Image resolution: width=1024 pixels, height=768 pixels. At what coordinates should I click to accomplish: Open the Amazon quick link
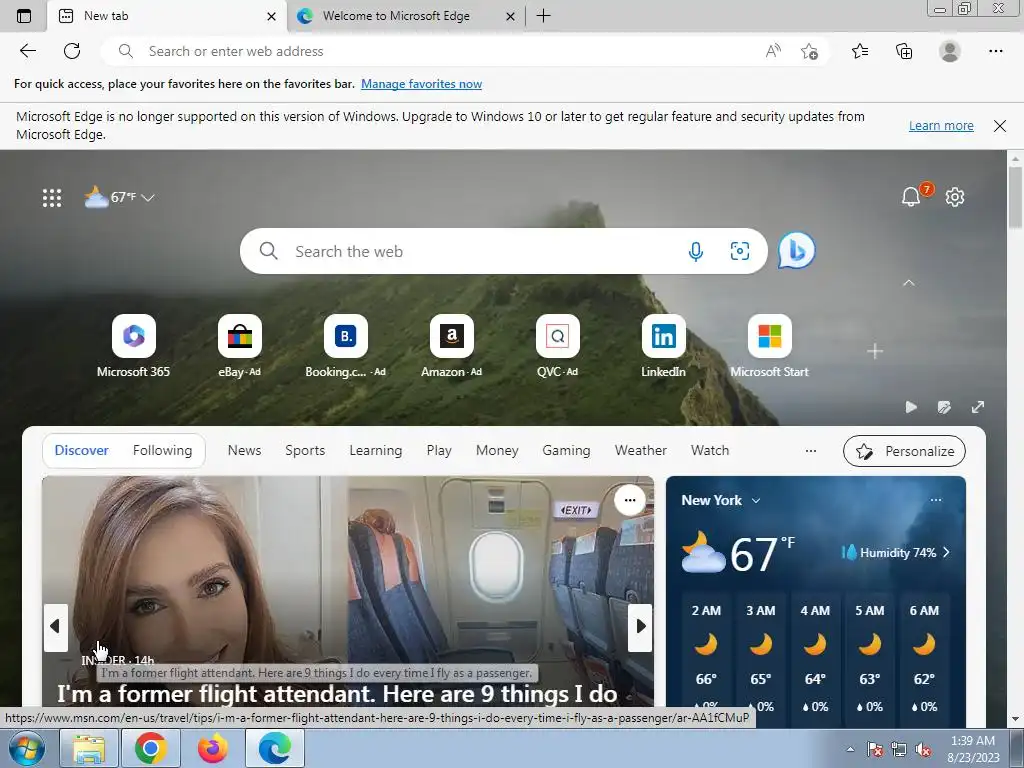click(451, 346)
